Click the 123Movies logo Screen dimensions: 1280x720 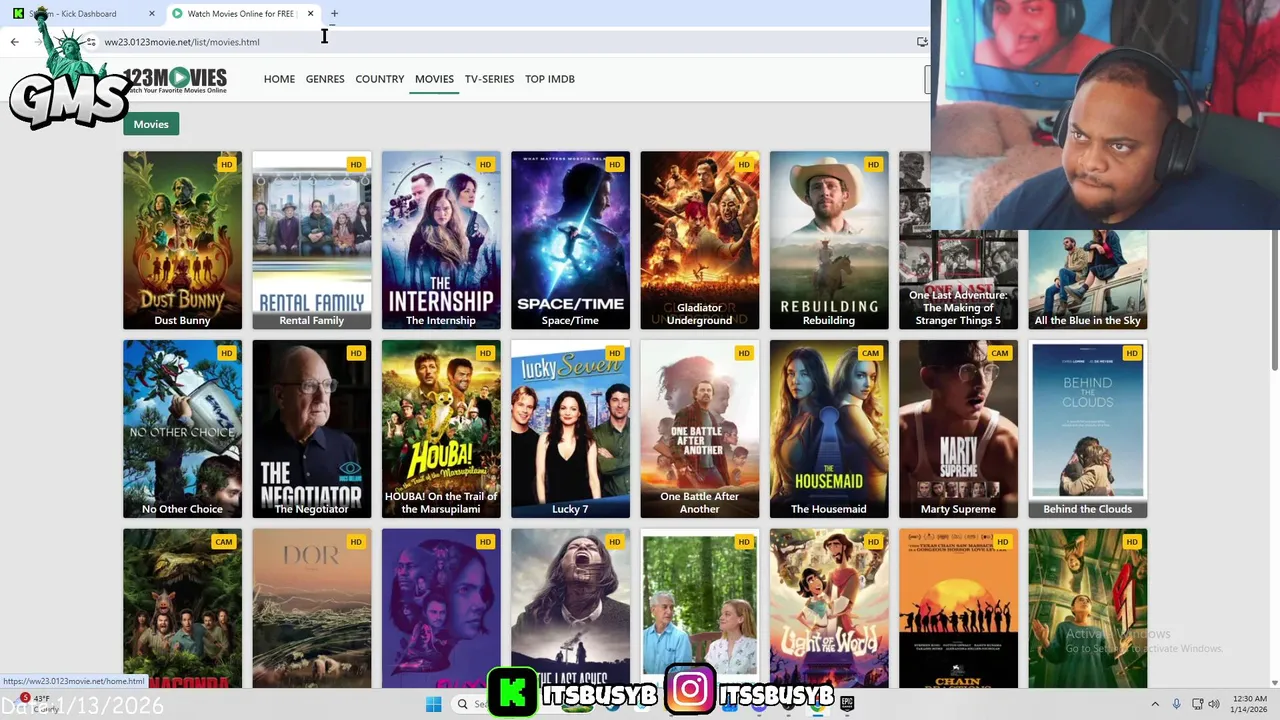tap(175, 80)
